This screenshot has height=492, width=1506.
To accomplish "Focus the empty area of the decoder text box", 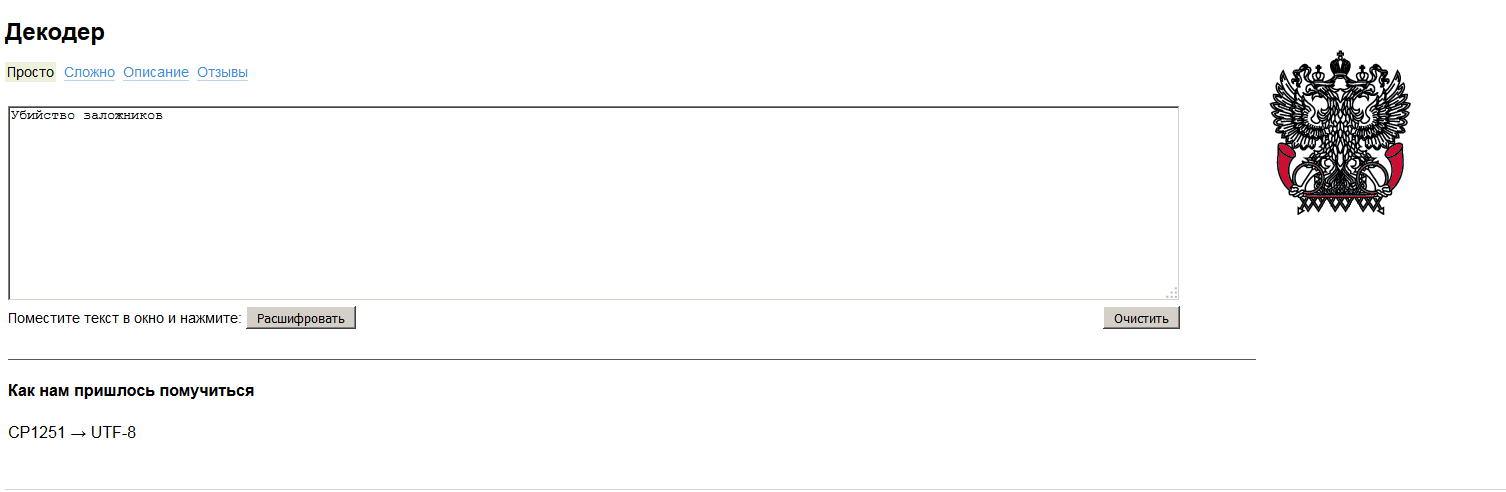I will 592,210.
